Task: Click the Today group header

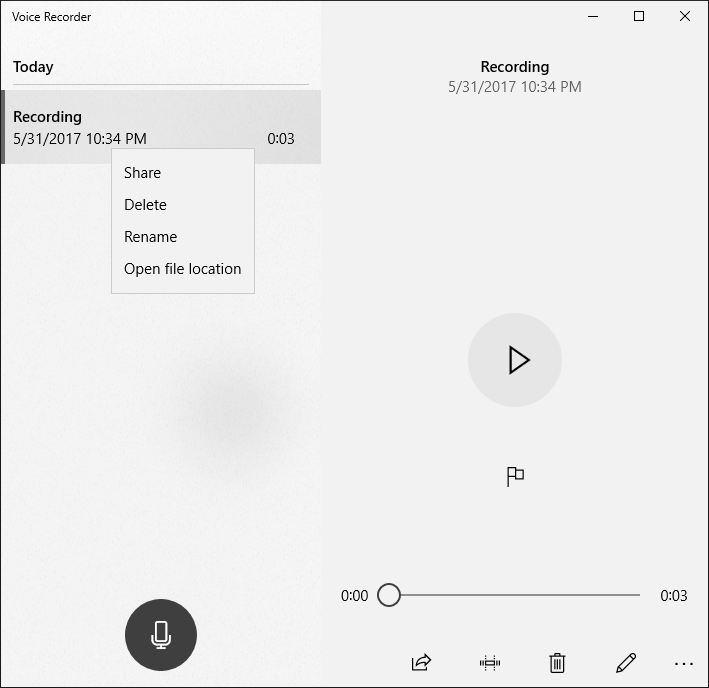Action: 33,67
